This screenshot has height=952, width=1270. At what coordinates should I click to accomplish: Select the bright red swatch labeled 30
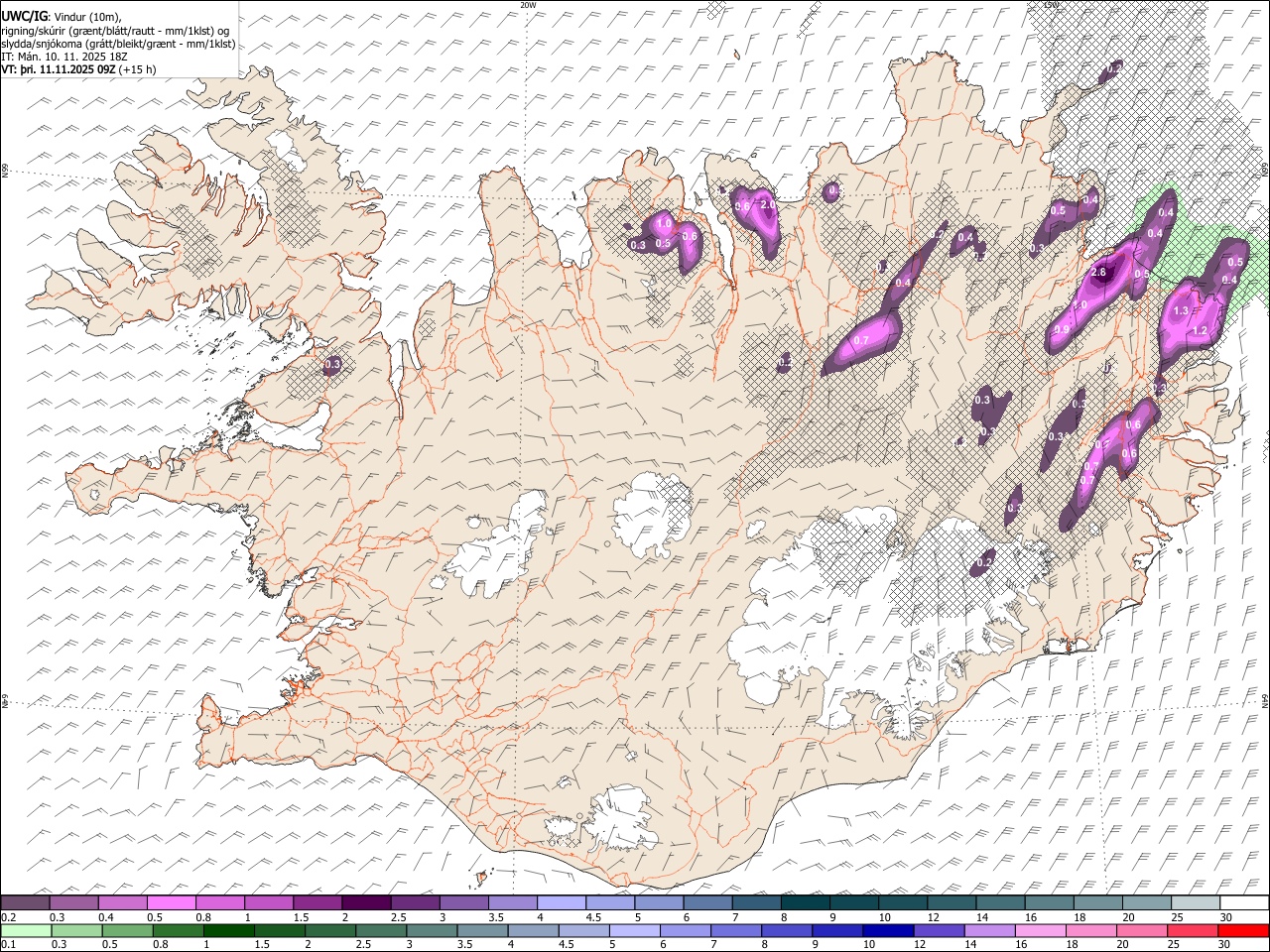pos(1242,930)
